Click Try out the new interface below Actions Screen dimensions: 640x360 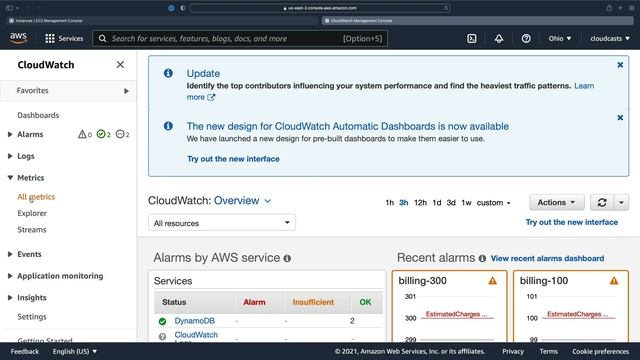tap(571, 222)
